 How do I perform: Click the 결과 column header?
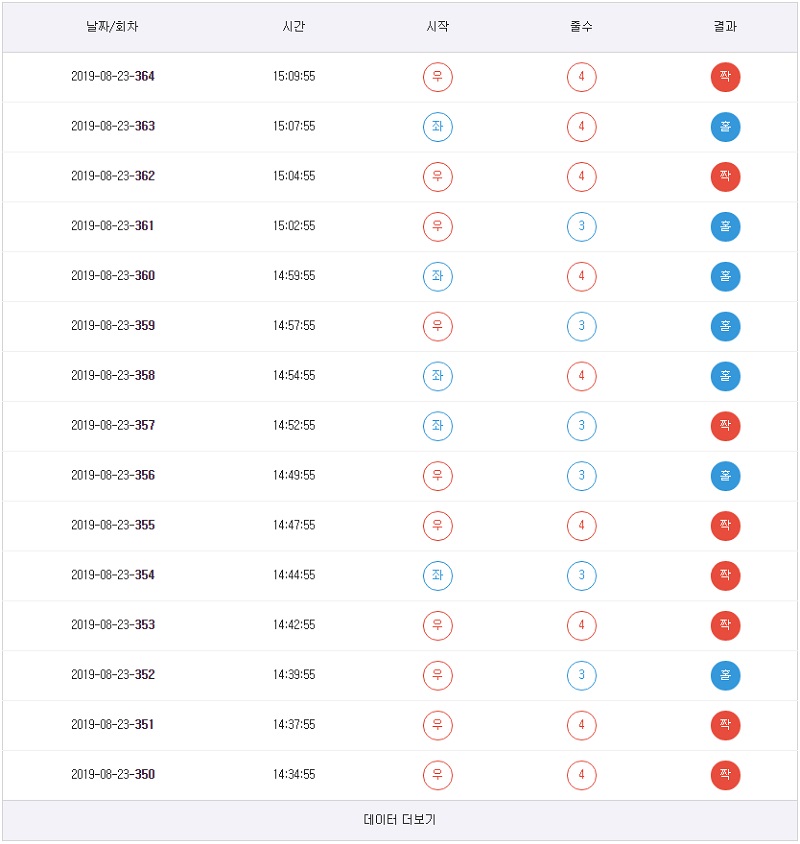[725, 27]
